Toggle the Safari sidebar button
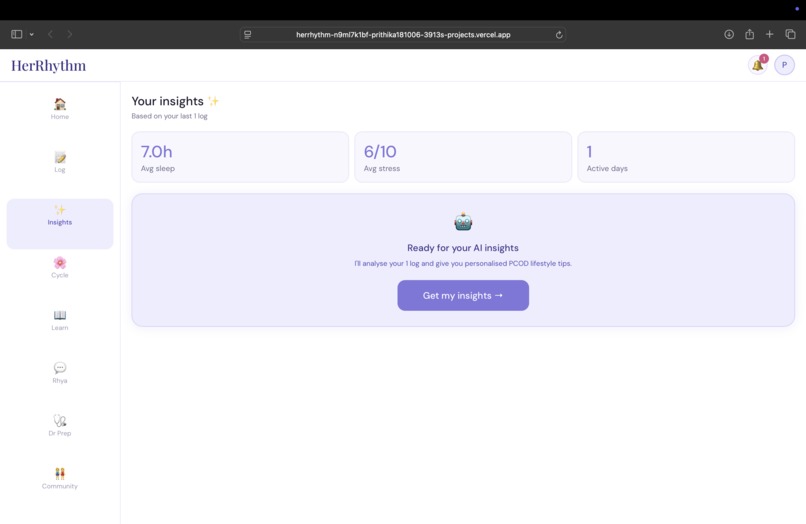Viewport: 806px width, 524px height. 16,34
